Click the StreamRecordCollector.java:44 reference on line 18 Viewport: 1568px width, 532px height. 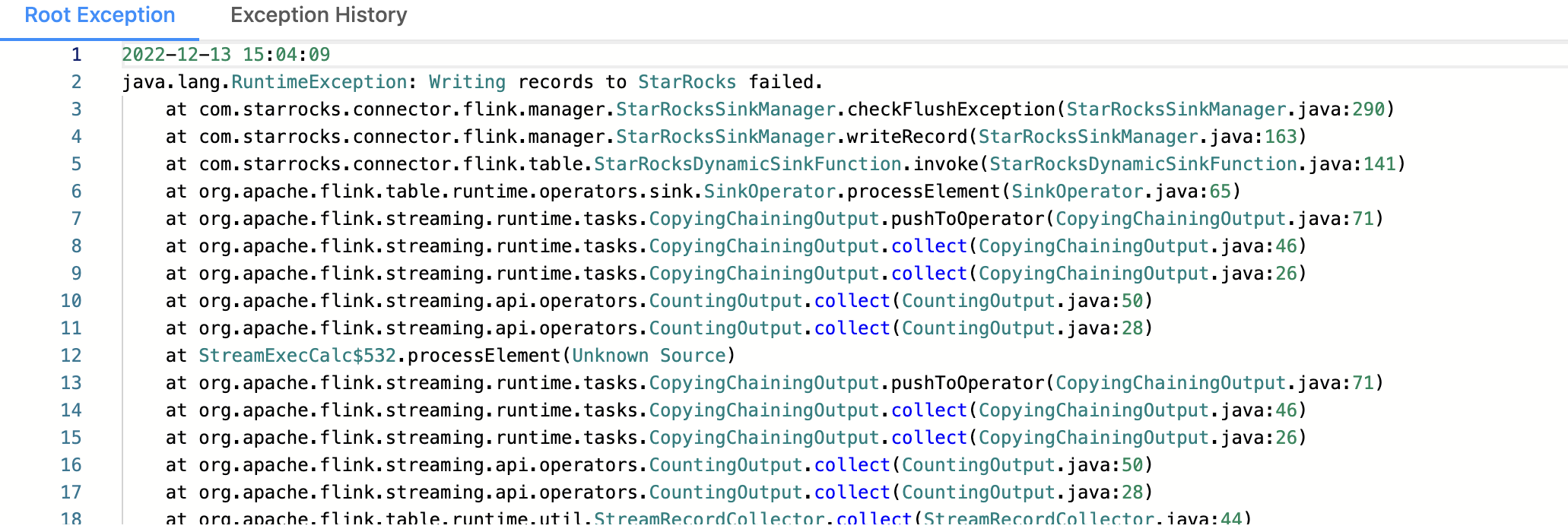[x=1082, y=519]
